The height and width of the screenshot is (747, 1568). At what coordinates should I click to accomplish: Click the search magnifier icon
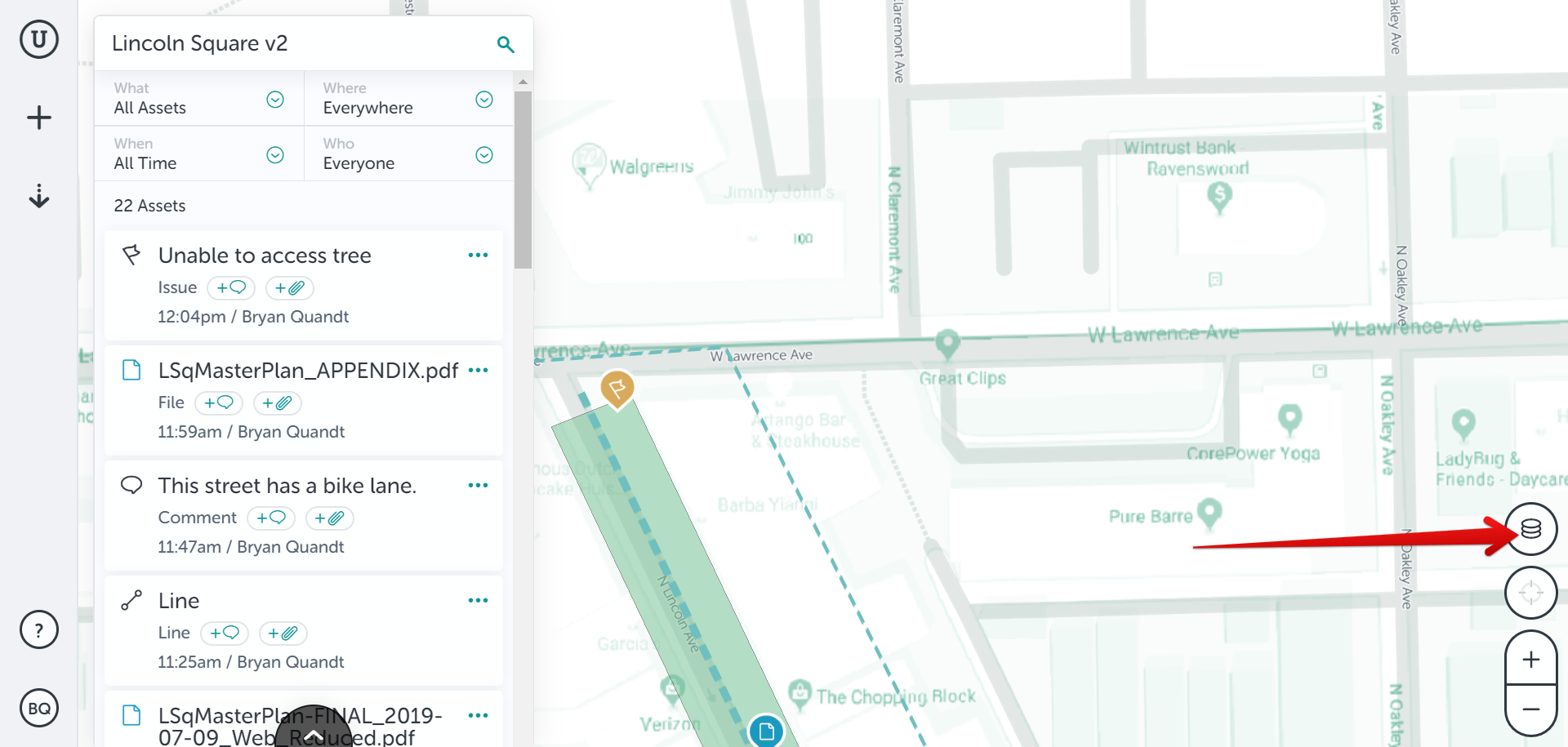[506, 44]
